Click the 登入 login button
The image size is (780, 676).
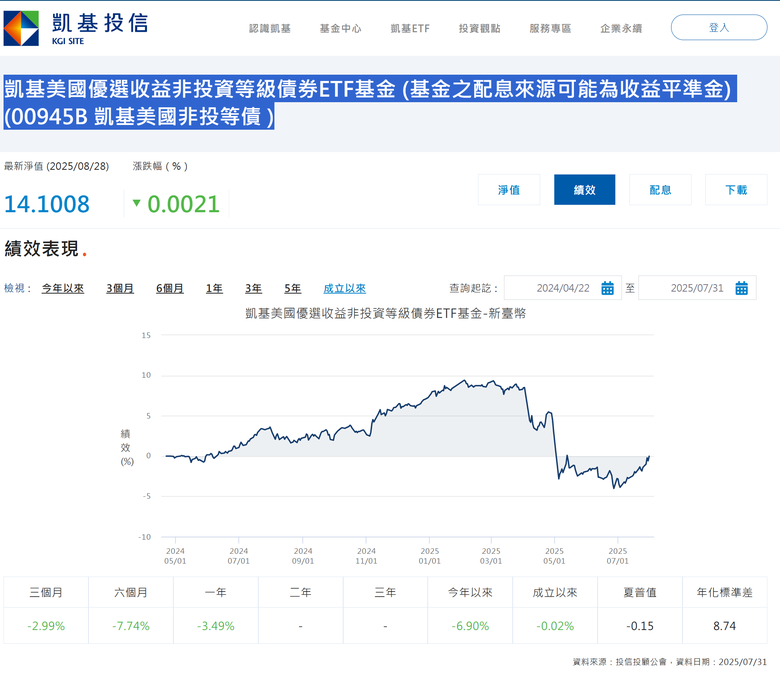coord(719,27)
